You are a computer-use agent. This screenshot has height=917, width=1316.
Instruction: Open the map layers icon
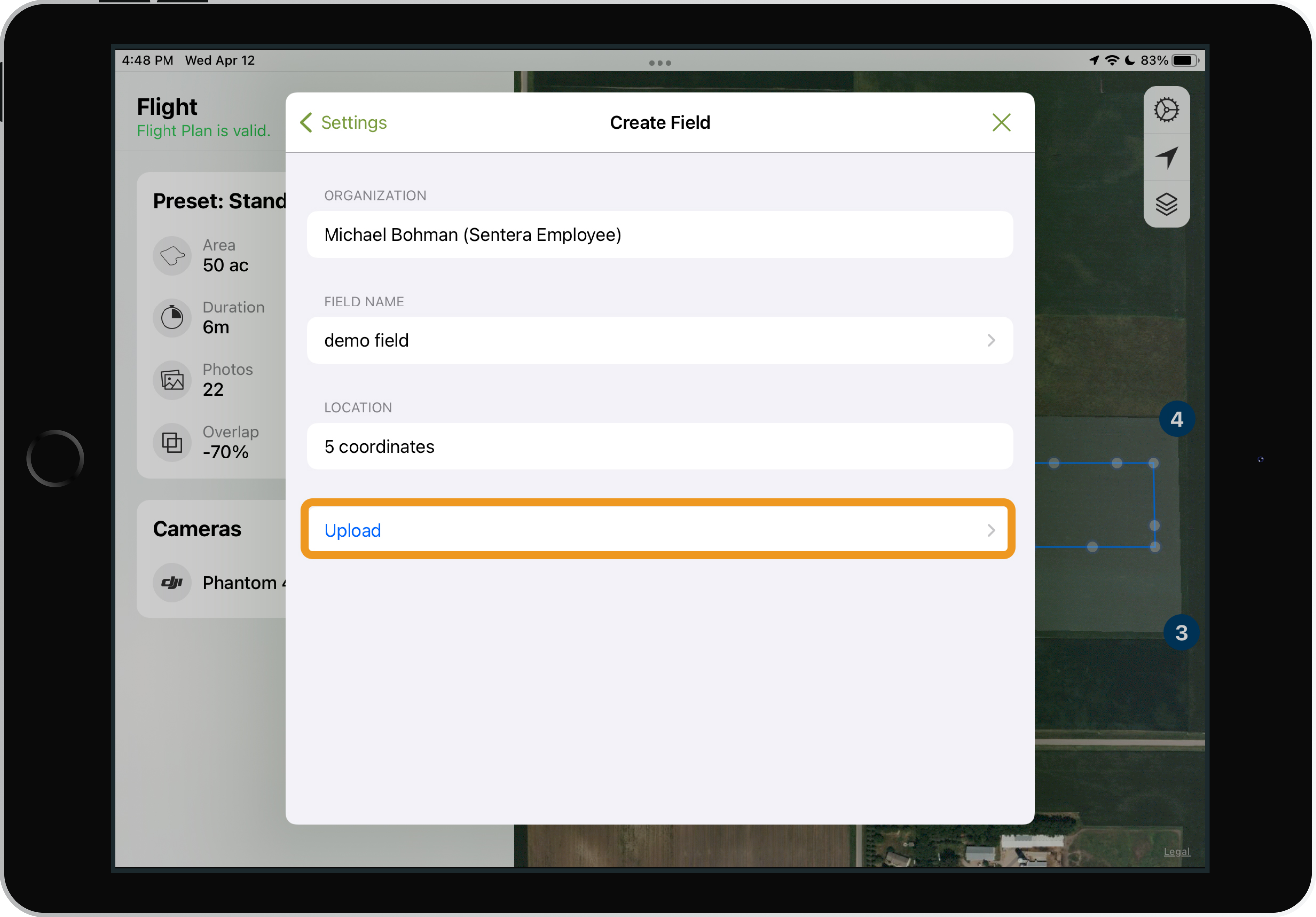pyautogui.click(x=1166, y=204)
